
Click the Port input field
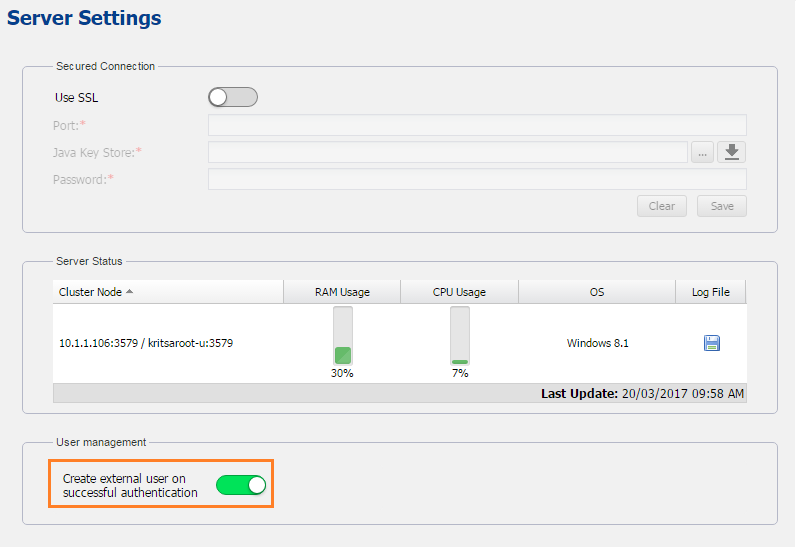(477, 125)
